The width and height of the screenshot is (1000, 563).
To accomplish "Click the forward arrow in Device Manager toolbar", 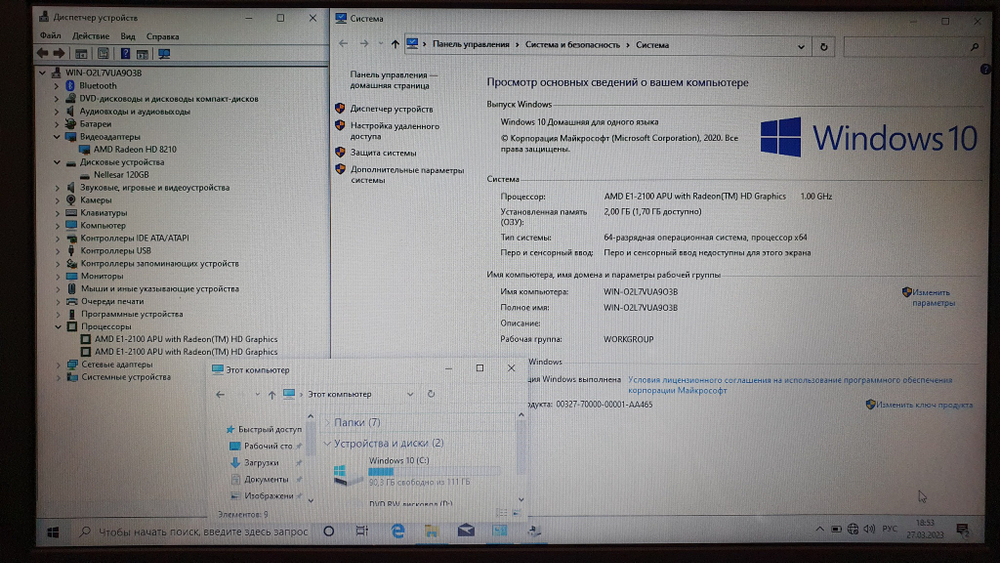I will point(59,54).
